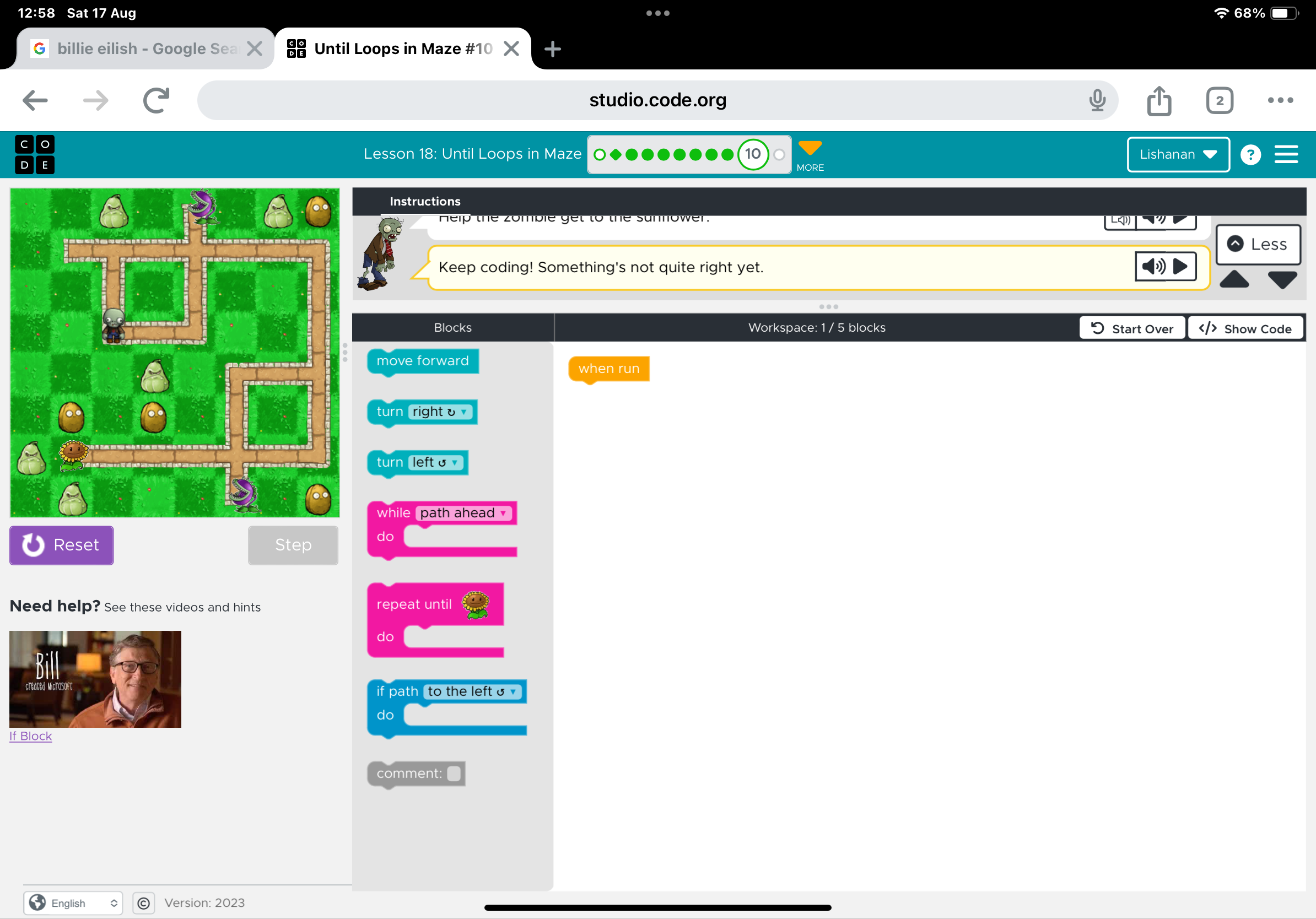Switch to billie eilish Google Search tab
Viewport: 1316px width, 919px height.
pyautogui.click(x=138, y=48)
